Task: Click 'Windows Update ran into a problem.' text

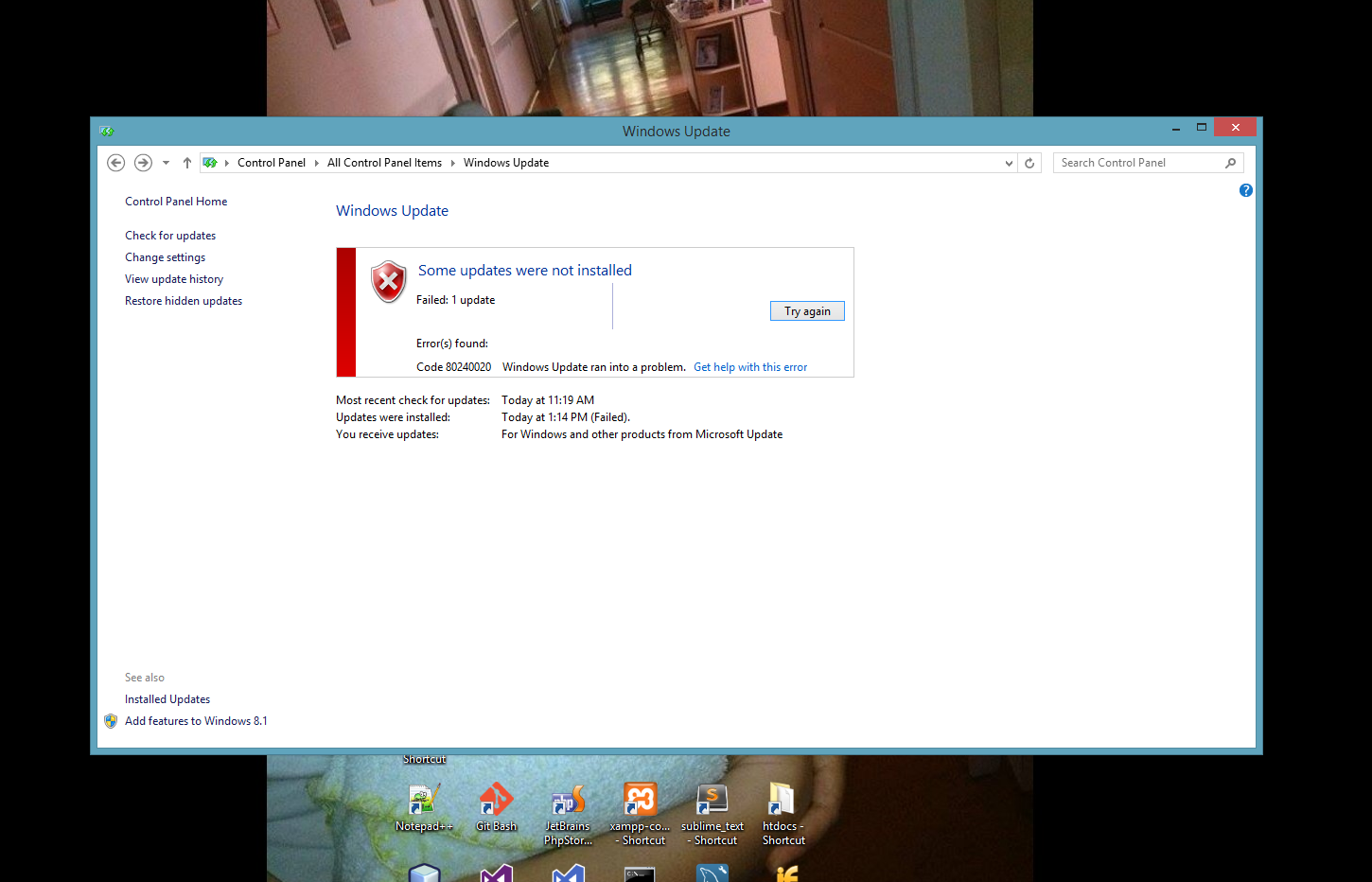Action: [x=594, y=367]
